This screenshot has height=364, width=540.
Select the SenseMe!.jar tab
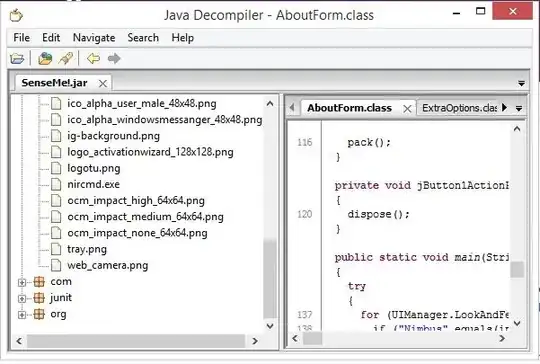(54, 83)
